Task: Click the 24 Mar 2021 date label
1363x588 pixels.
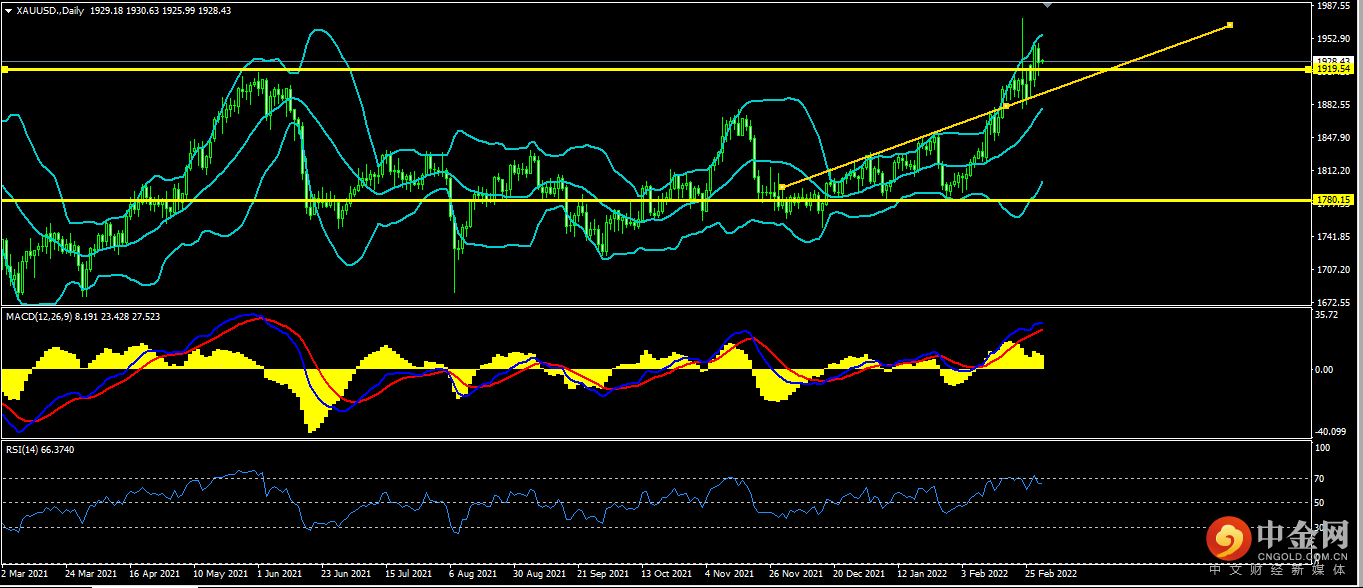Action: point(89,574)
